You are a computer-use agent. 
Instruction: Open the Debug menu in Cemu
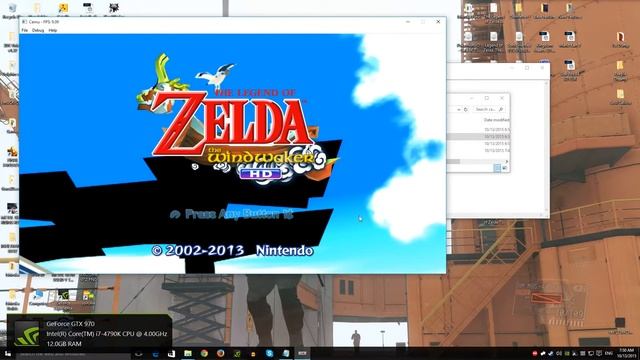(x=38, y=30)
